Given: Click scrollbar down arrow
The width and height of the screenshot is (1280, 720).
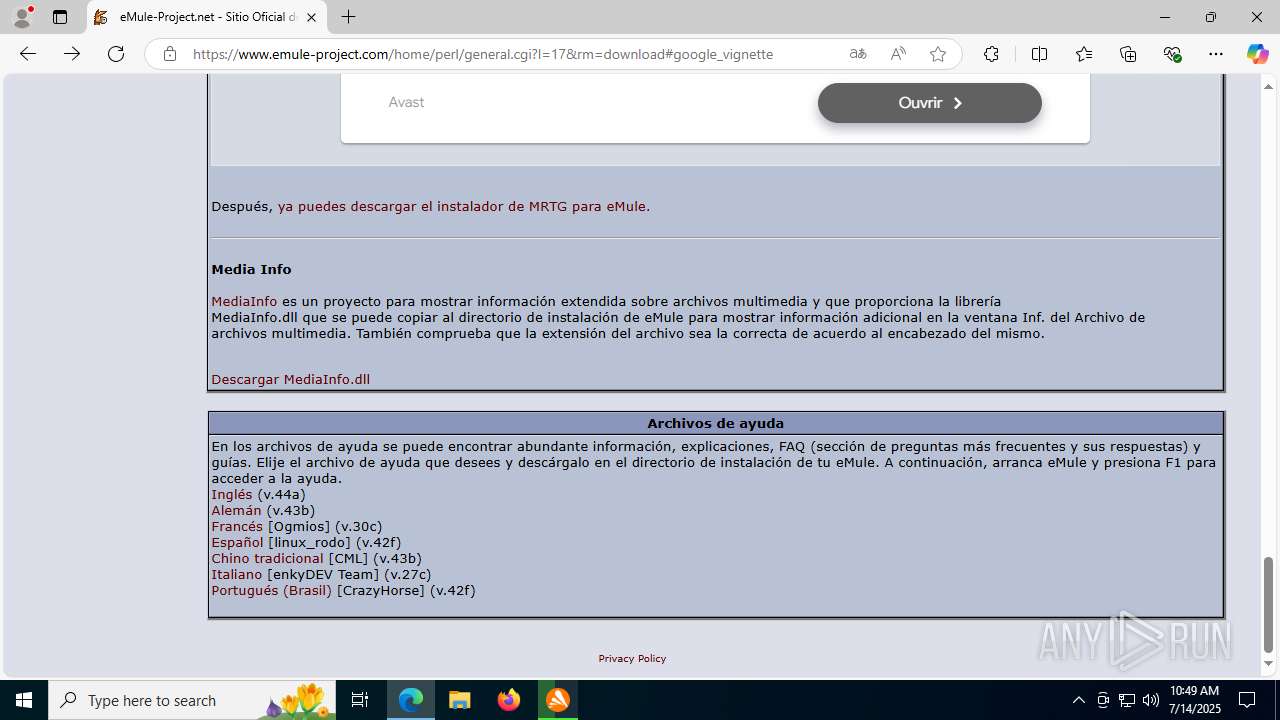Looking at the screenshot, I should [1268, 663].
